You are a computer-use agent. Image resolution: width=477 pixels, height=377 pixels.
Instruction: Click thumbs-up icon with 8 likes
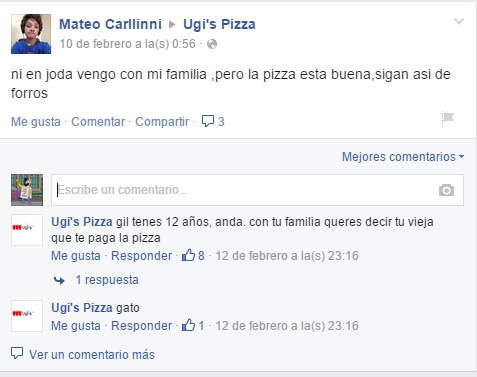(188, 255)
